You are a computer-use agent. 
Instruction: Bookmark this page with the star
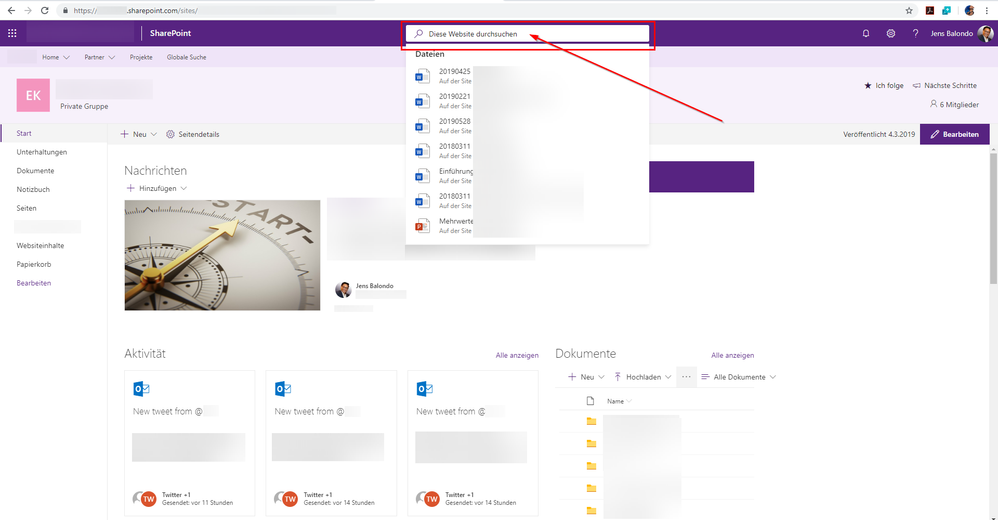[909, 10]
